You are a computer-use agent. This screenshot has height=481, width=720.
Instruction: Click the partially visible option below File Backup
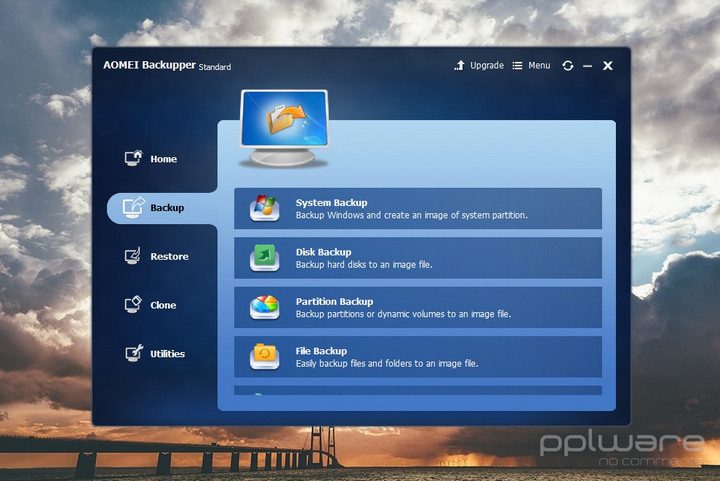point(418,391)
